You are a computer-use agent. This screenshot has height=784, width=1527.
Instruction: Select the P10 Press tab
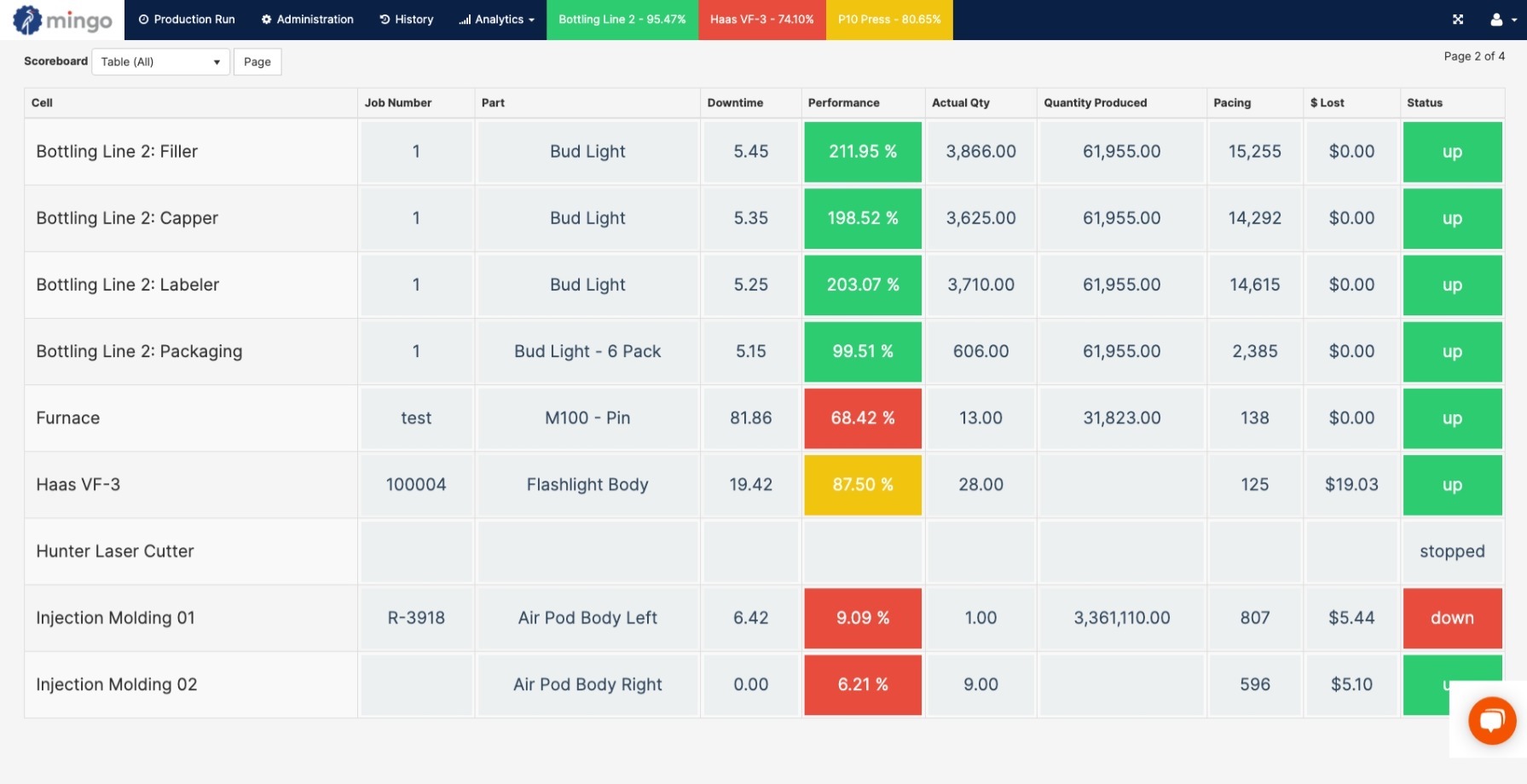889,19
